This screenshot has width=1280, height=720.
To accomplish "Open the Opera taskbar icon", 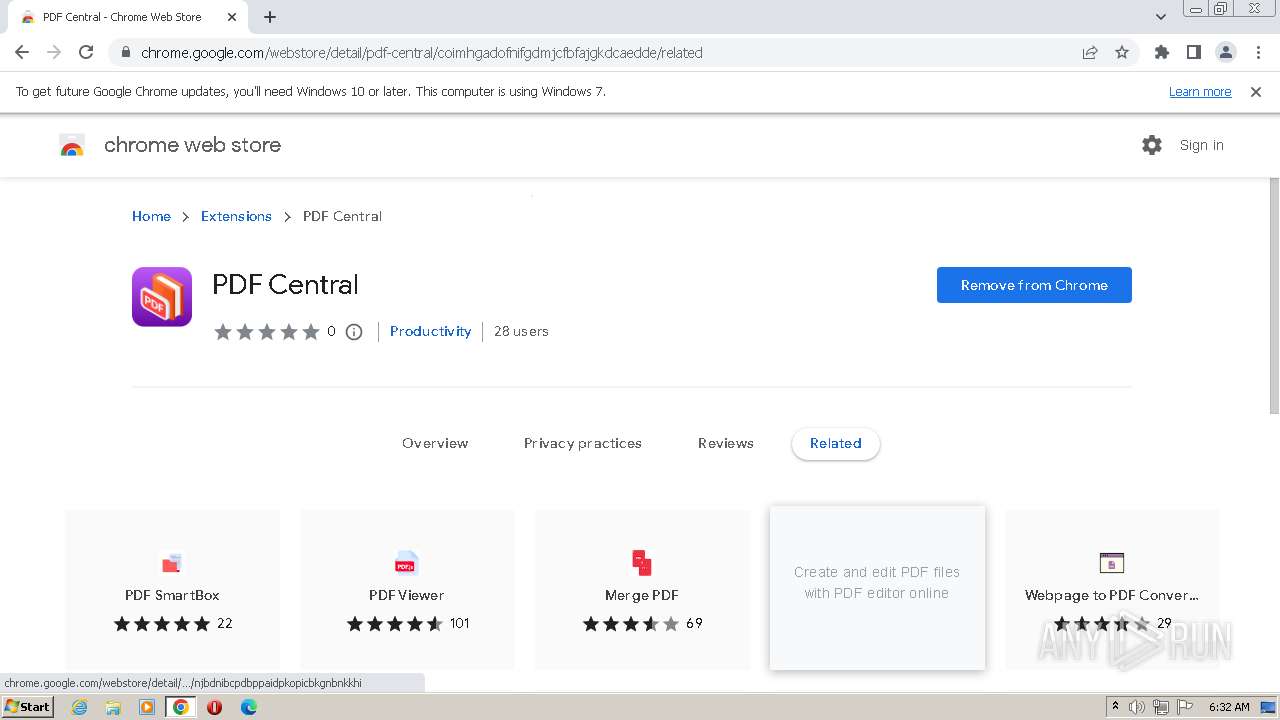I will pyautogui.click(x=214, y=707).
